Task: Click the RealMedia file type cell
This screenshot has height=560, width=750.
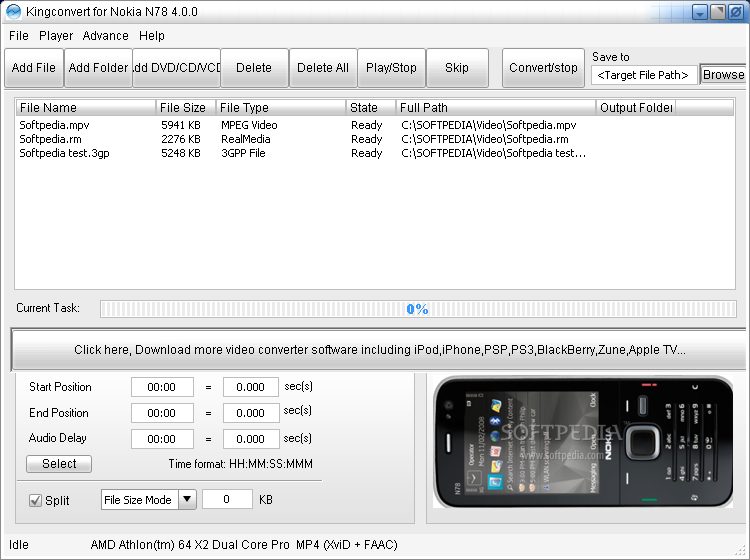Action: (245, 139)
